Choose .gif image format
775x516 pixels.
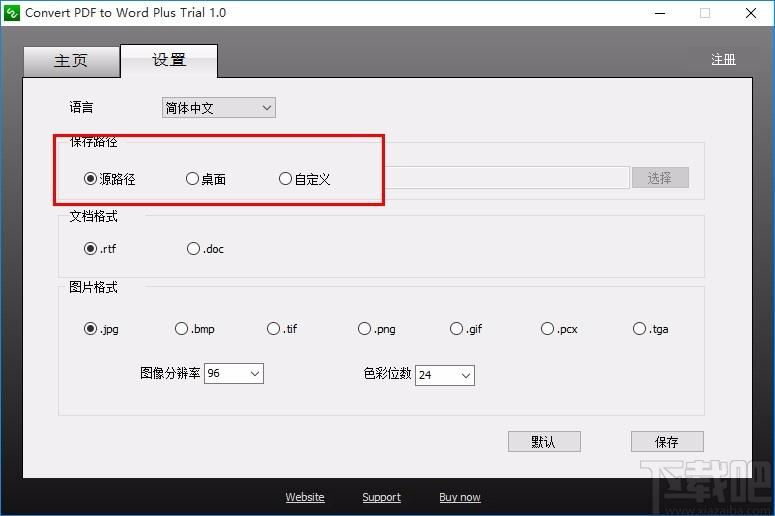[x=466, y=329]
